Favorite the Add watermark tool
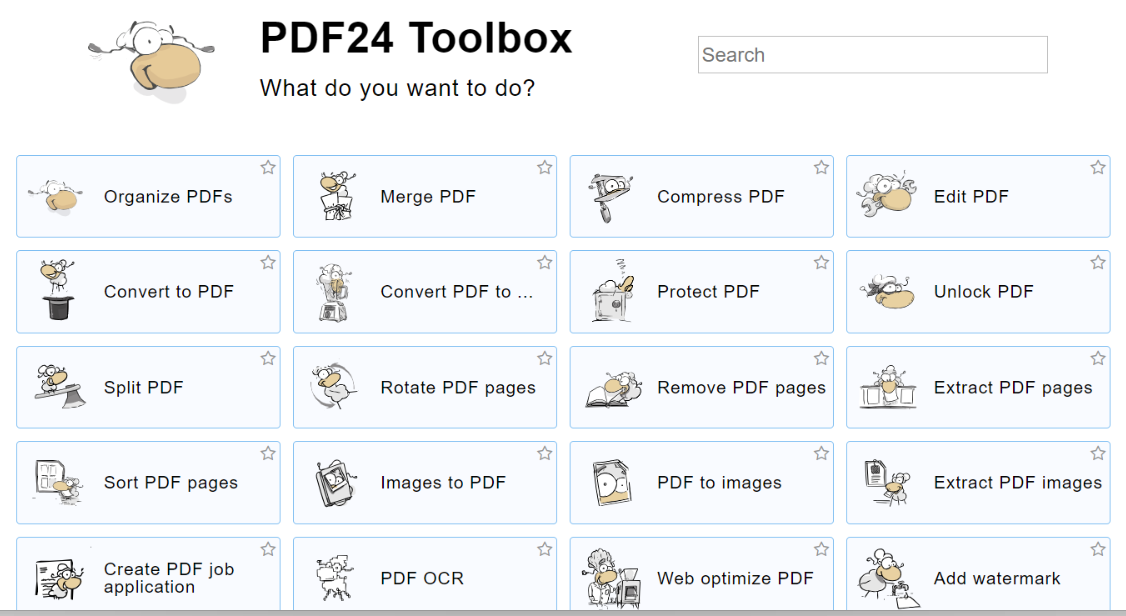The width and height of the screenshot is (1126, 616). pyautogui.click(x=1098, y=549)
